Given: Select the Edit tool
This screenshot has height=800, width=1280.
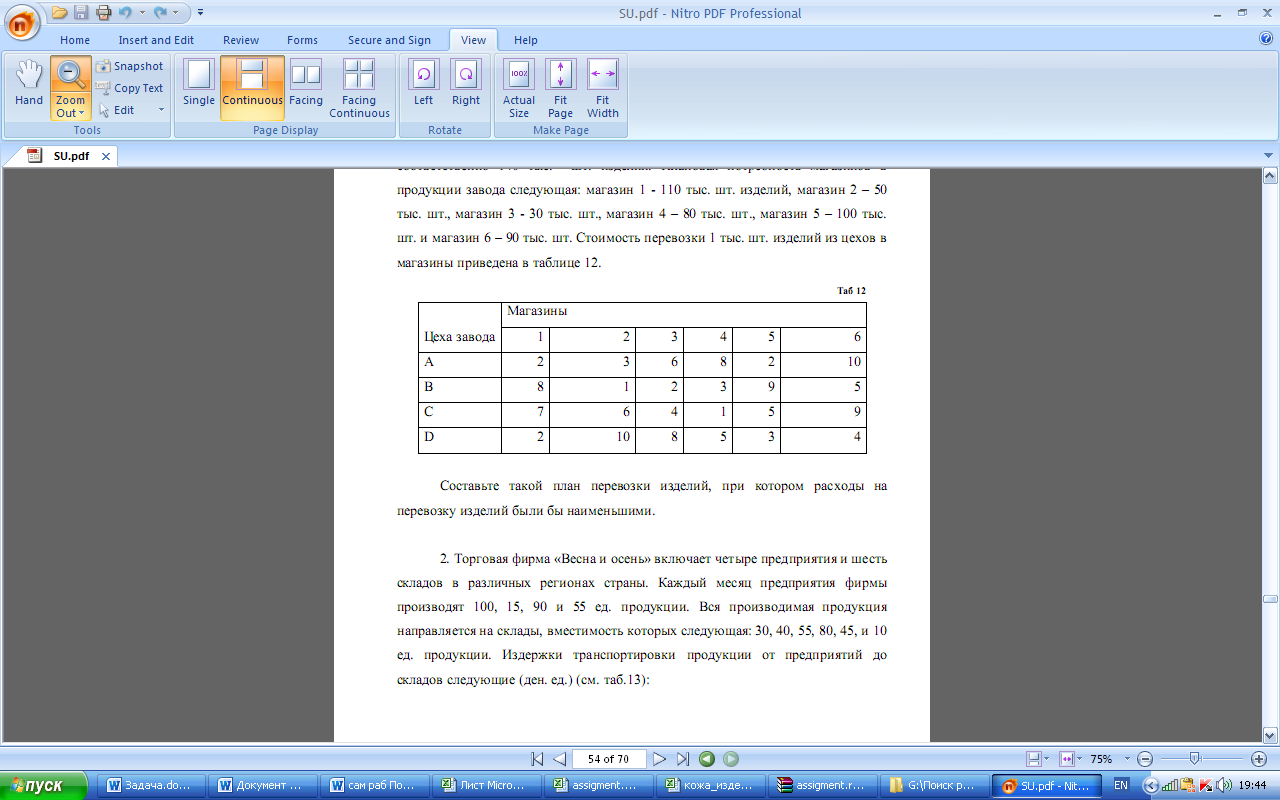Looking at the screenshot, I should pyautogui.click(x=117, y=110).
